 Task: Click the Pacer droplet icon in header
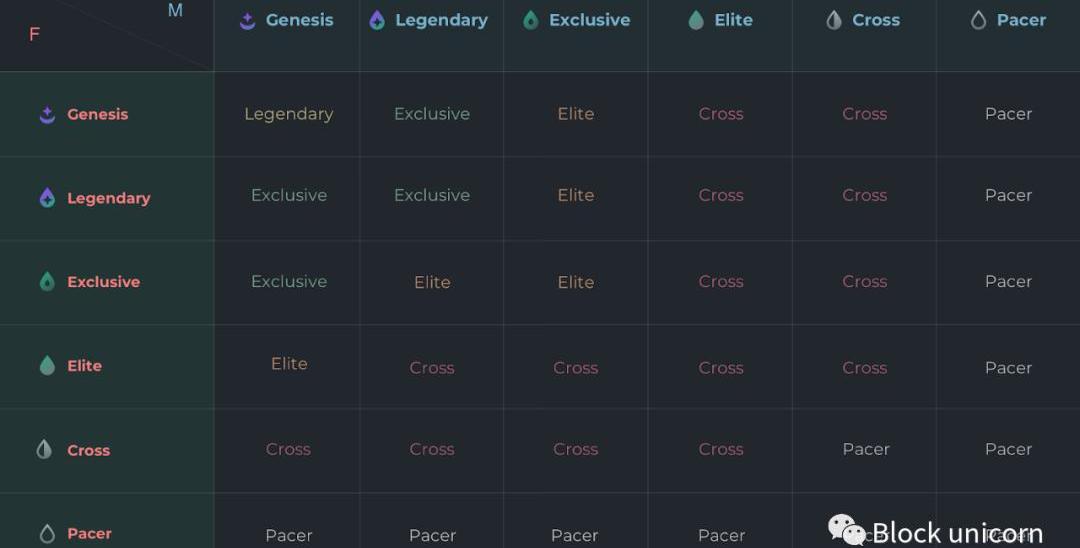tap(978, 20)
